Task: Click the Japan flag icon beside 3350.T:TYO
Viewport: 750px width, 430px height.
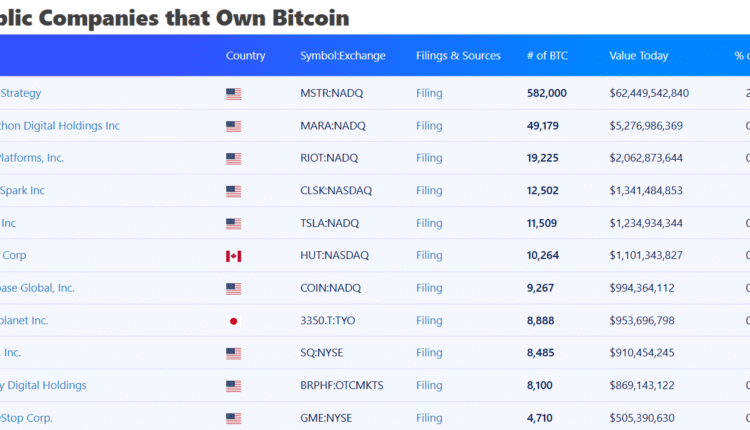Action: [x=233, y=321]
